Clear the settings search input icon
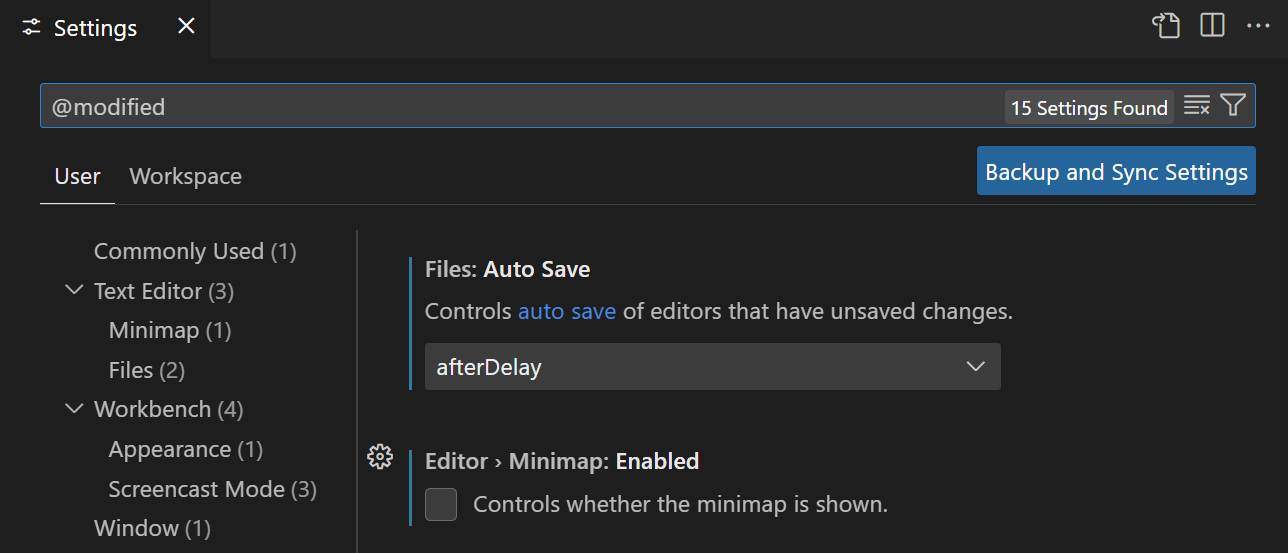The image size is (1288, 553). [1196, 106]
